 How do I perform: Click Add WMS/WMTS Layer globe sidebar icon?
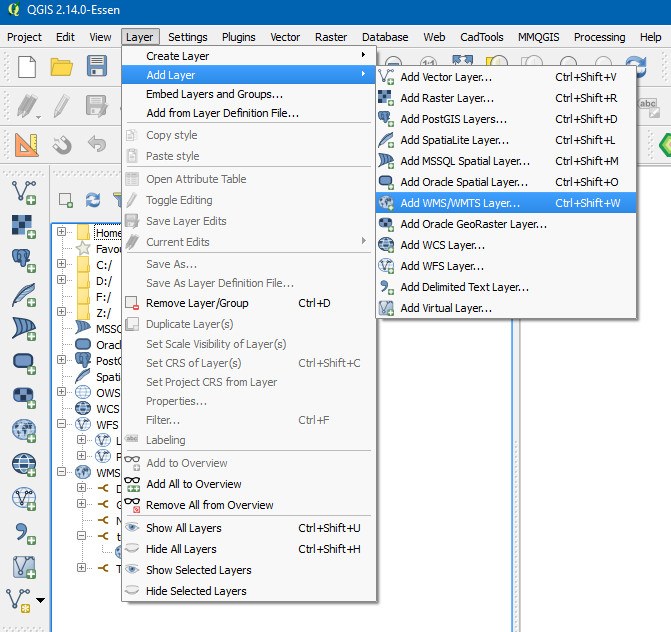24,431
